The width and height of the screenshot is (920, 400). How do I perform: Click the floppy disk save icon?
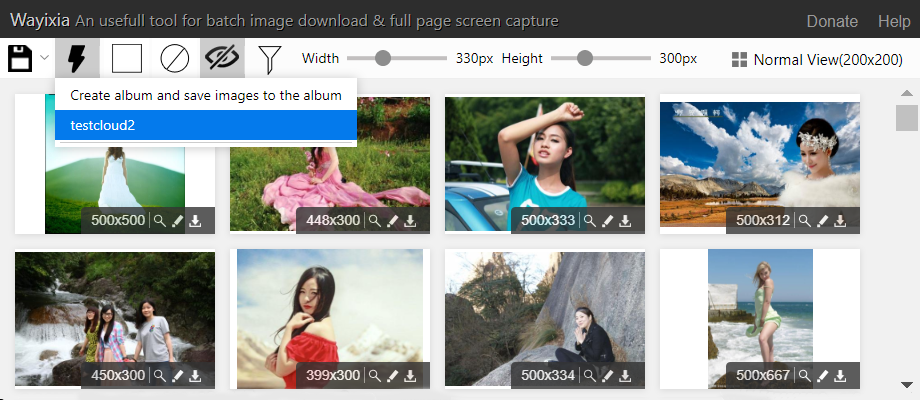[19, 59]
